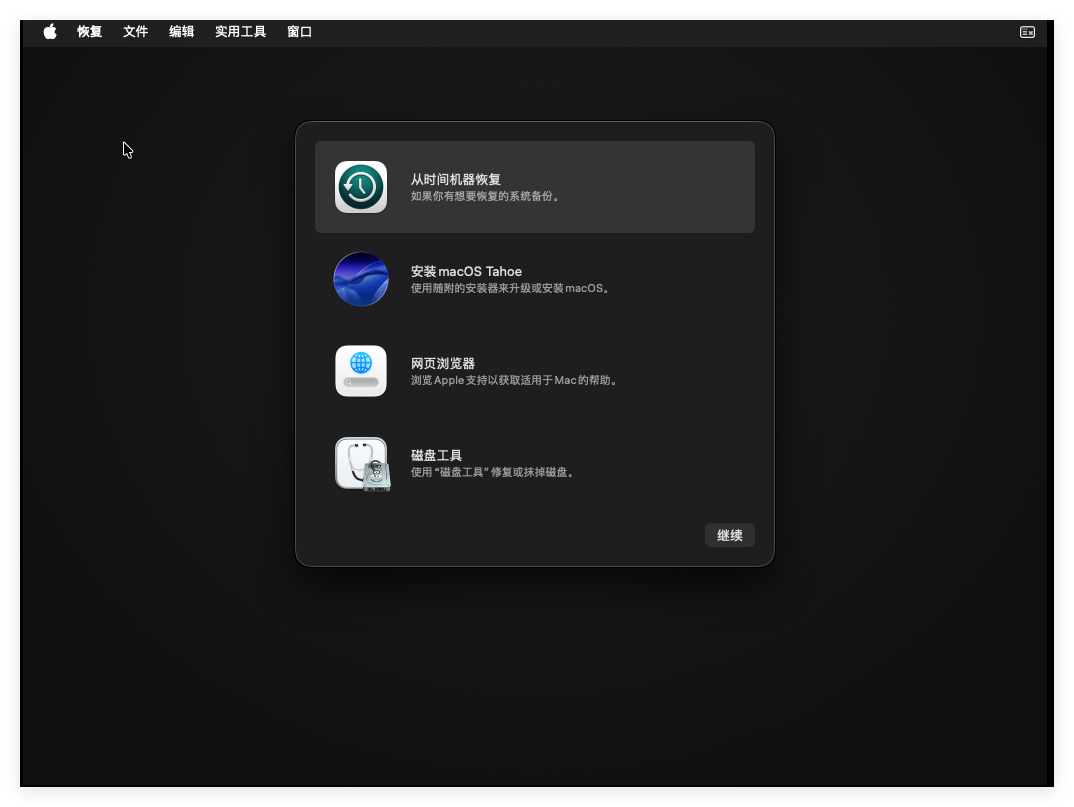Open the 恢复 menu
The height and width of the screenshot is (807, 1074).
click(x=89, y=32)
